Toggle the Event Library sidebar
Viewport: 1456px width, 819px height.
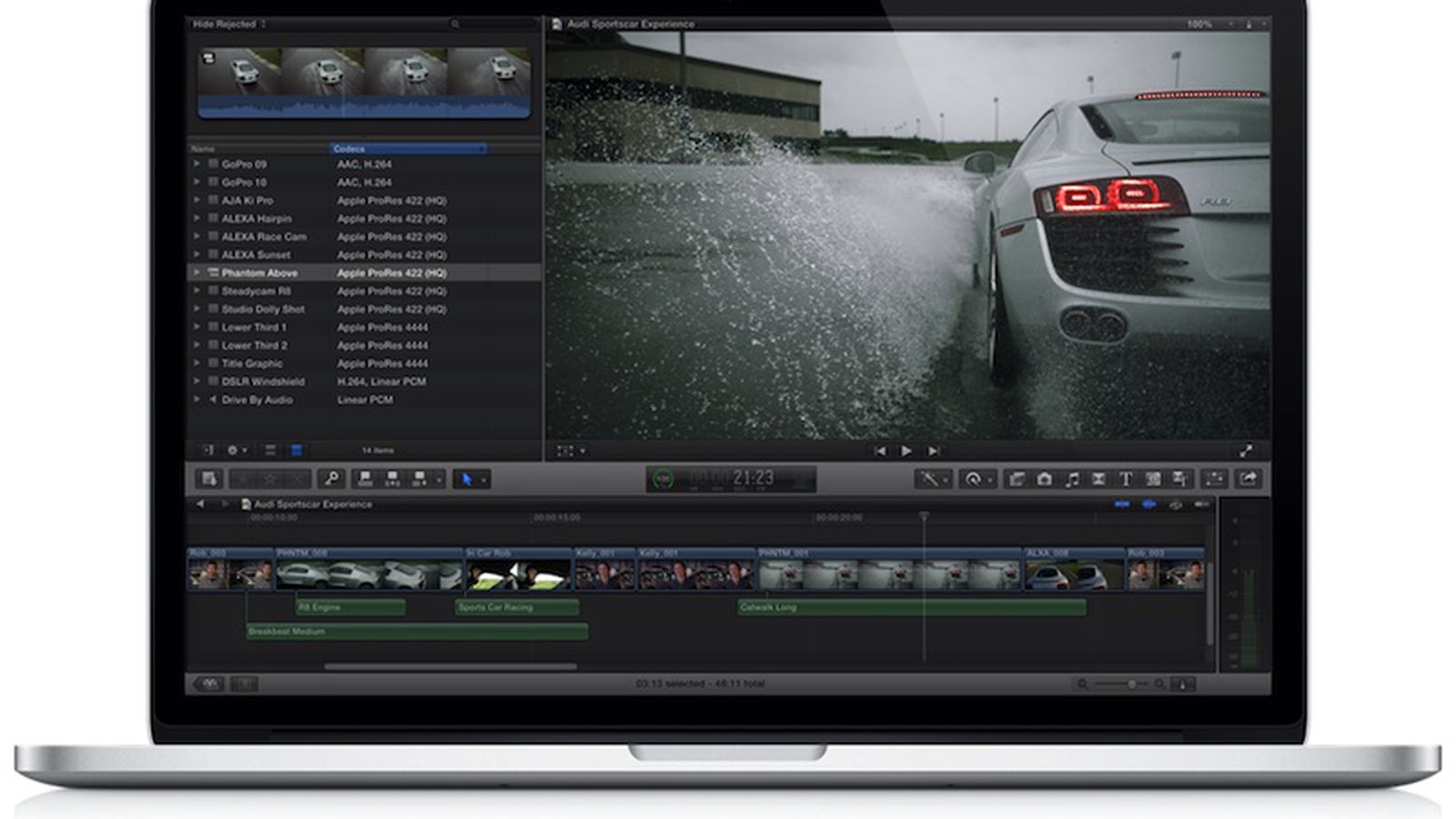pos(207,450)
